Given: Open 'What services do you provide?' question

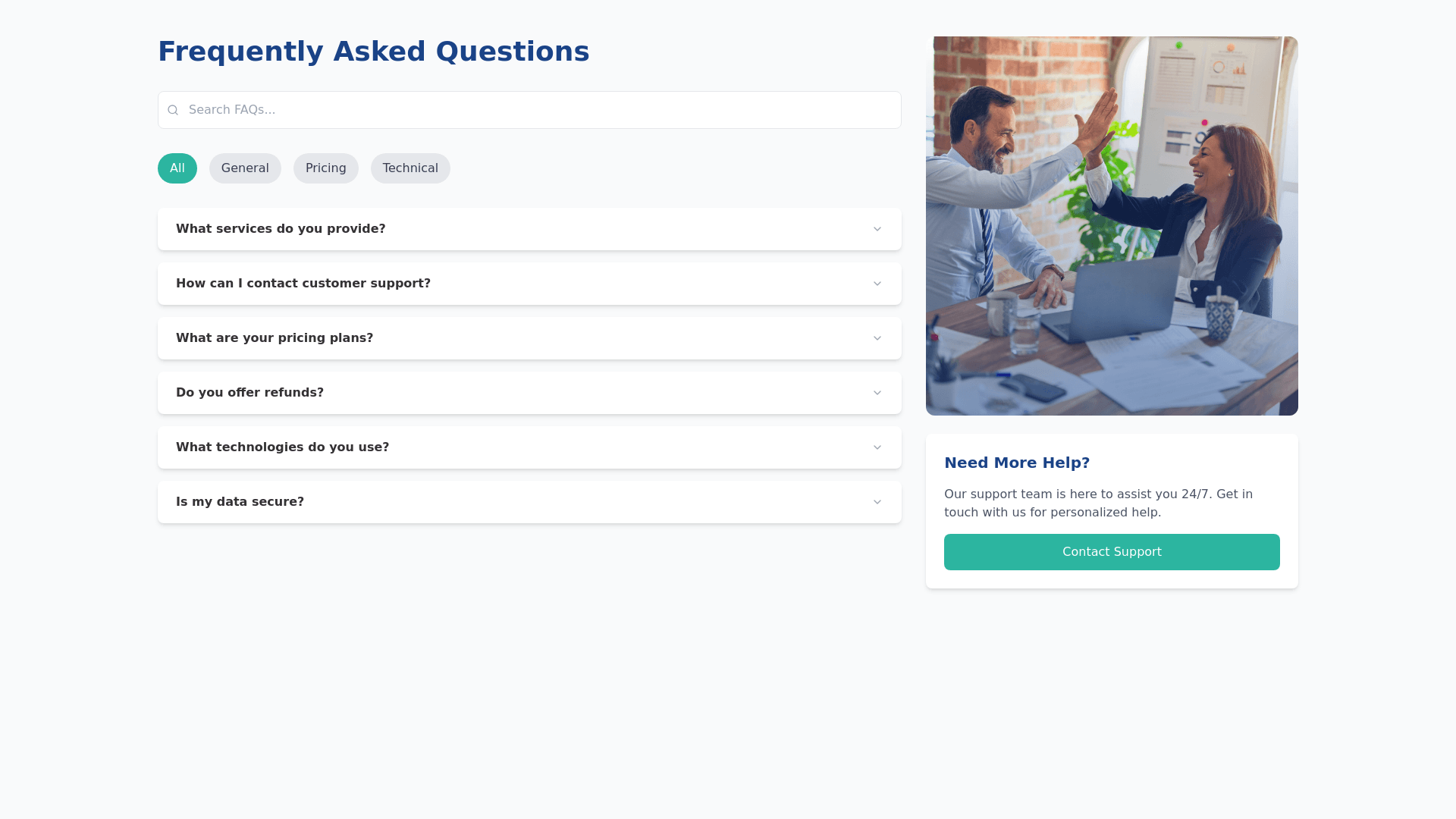Looking at the screenshot, I should [281, 229].
